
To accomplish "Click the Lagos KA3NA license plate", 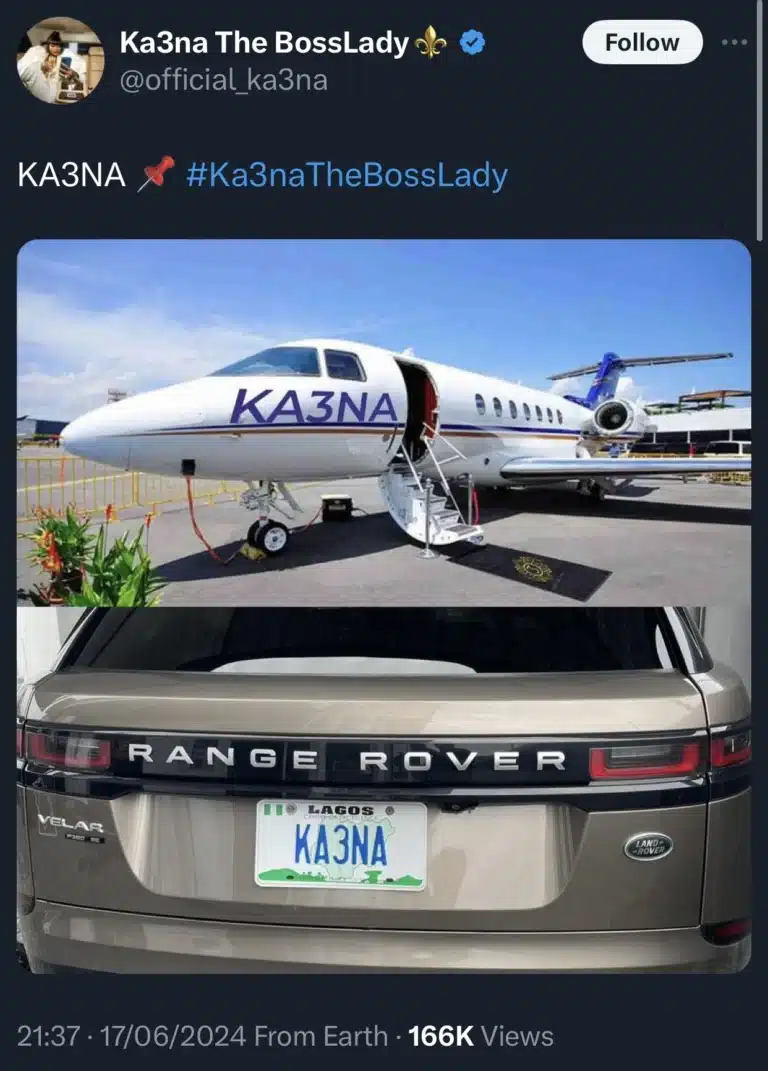I will point(341,846).
